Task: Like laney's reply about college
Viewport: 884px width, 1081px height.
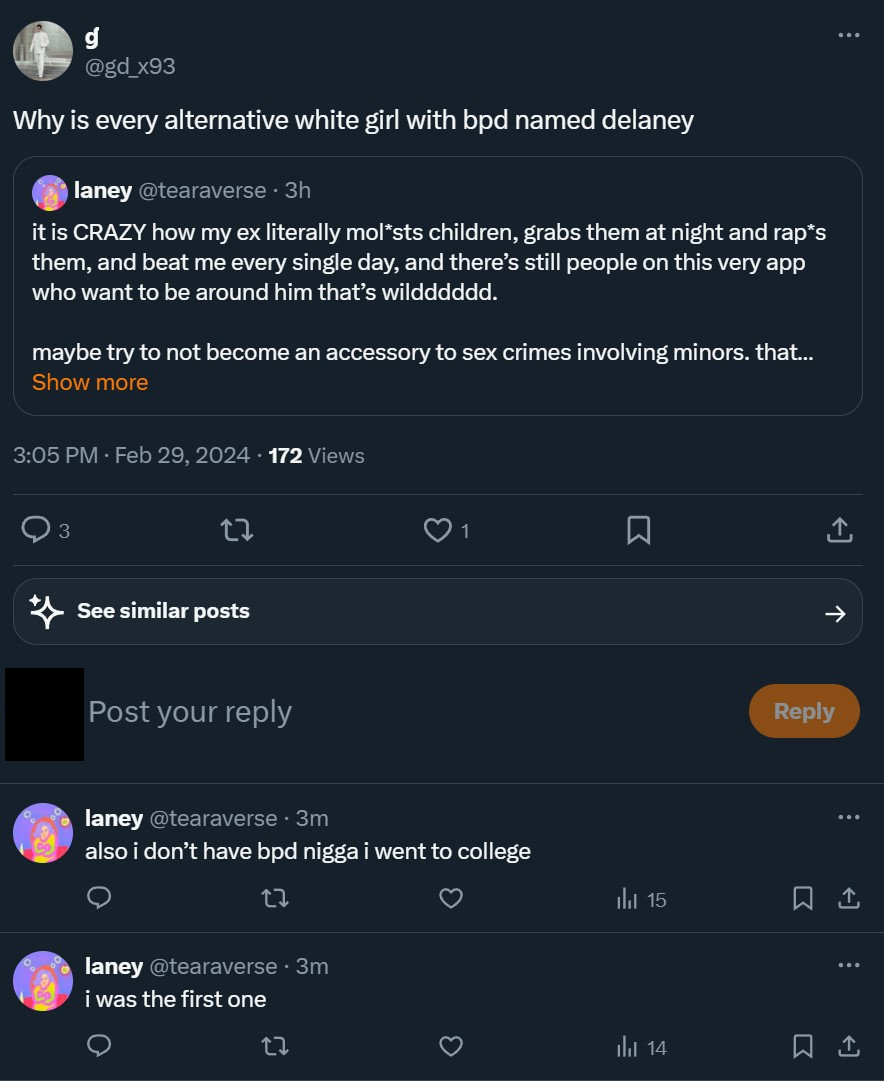Action: pyautogui.click(x=451, y=899)
